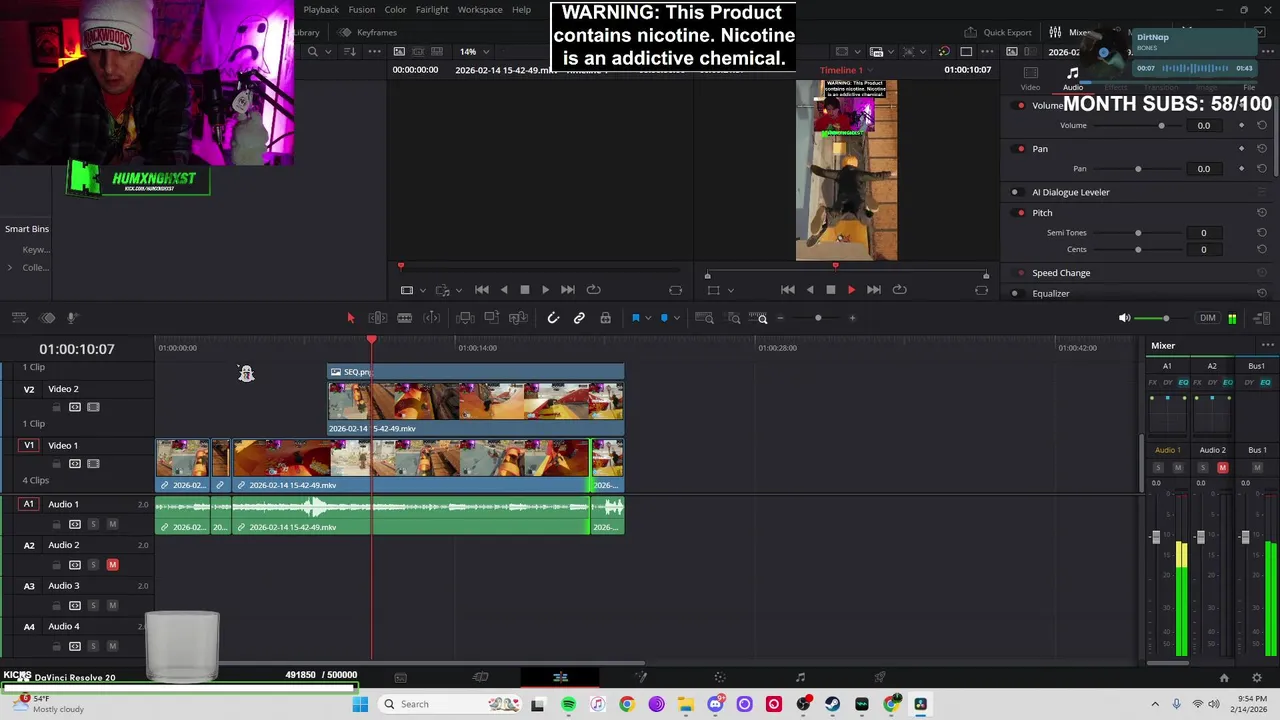Toggle V1 Video 1 auto track selector
Screen dimensions: 1280x720
point(74,464)
